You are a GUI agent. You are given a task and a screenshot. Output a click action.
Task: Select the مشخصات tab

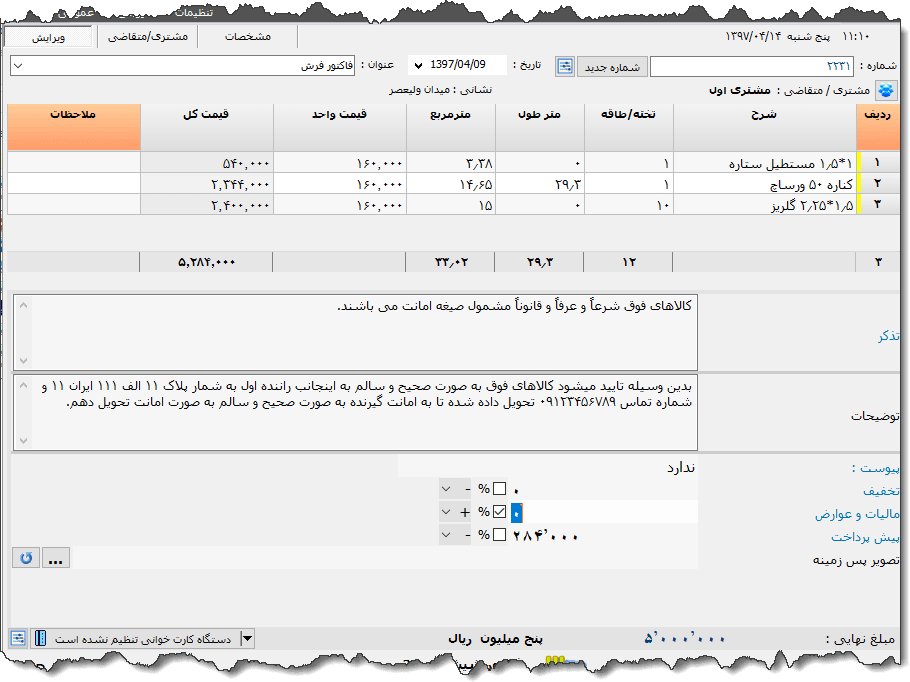[x=248, y=36]
